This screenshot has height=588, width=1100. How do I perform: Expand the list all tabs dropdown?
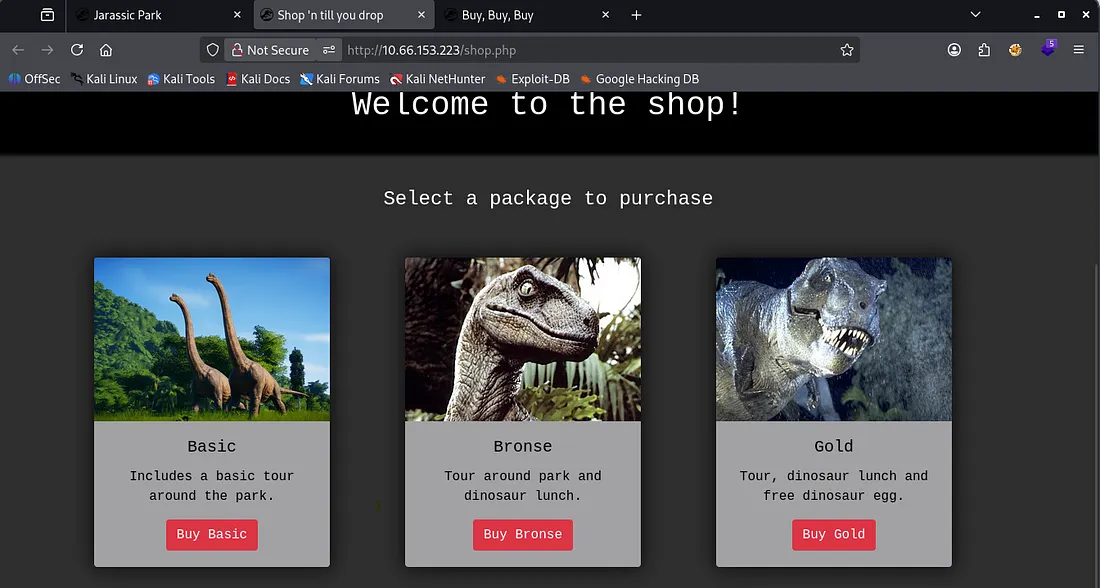click(976, 15)
